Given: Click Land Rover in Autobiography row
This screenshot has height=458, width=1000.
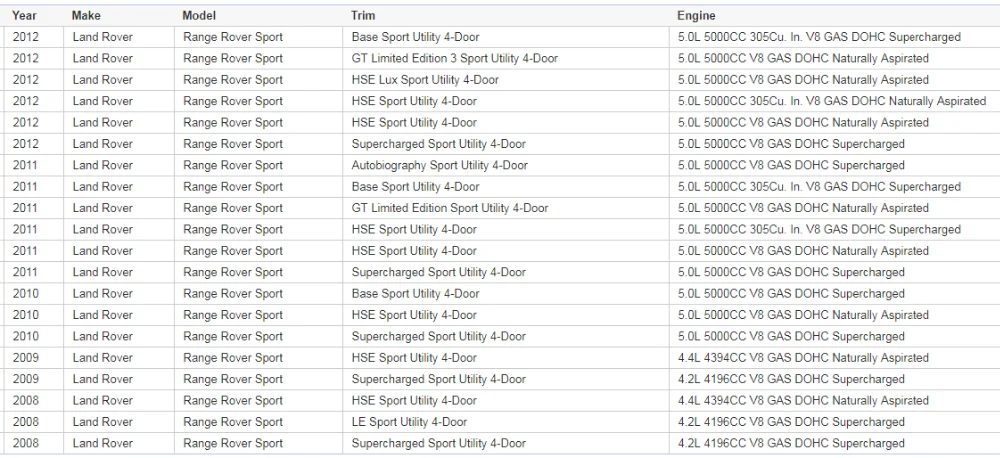Looking at the screenshot, I should tap(103, 165).
